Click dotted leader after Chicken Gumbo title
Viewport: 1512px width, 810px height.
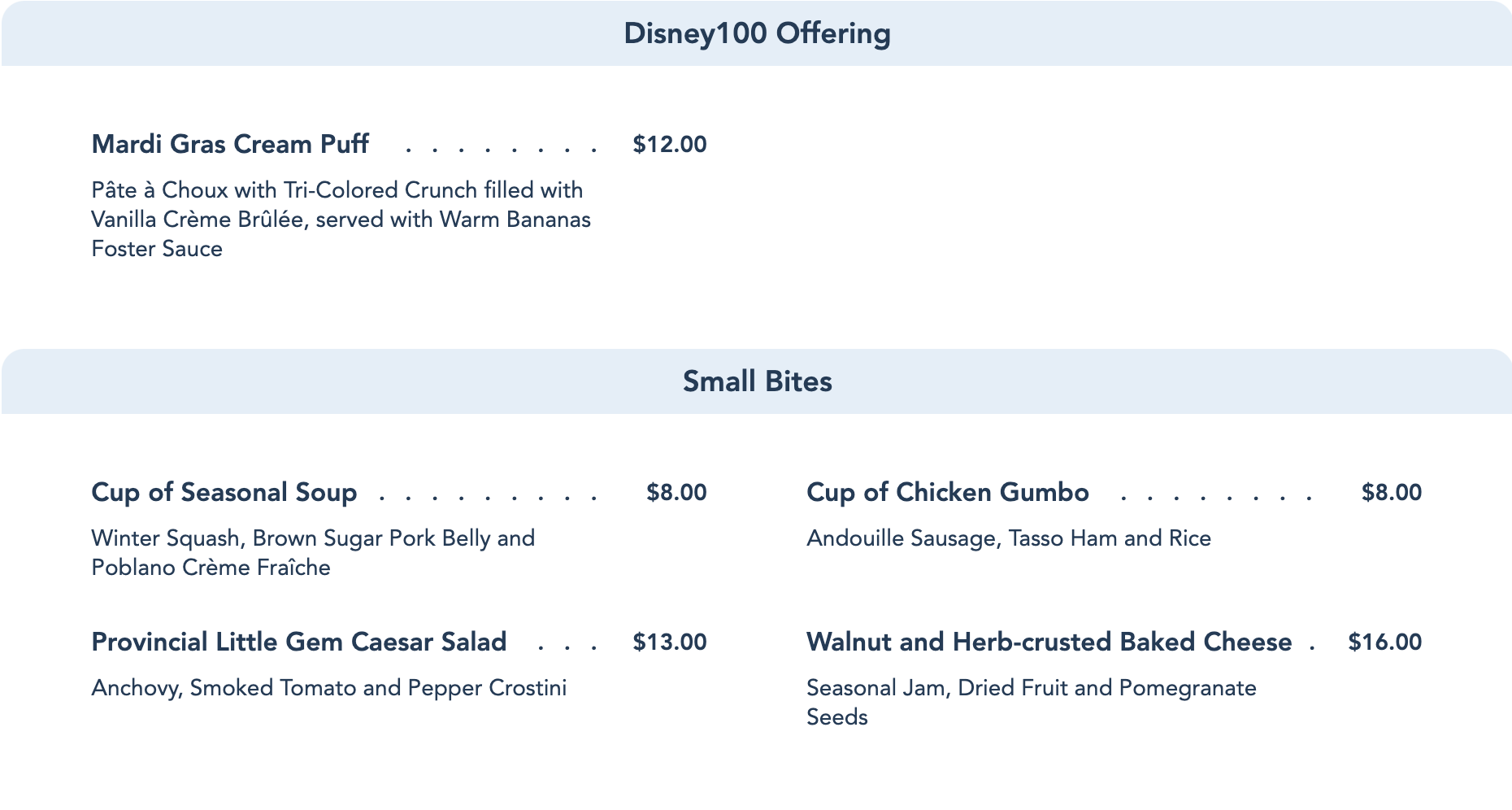(1215, 498)
